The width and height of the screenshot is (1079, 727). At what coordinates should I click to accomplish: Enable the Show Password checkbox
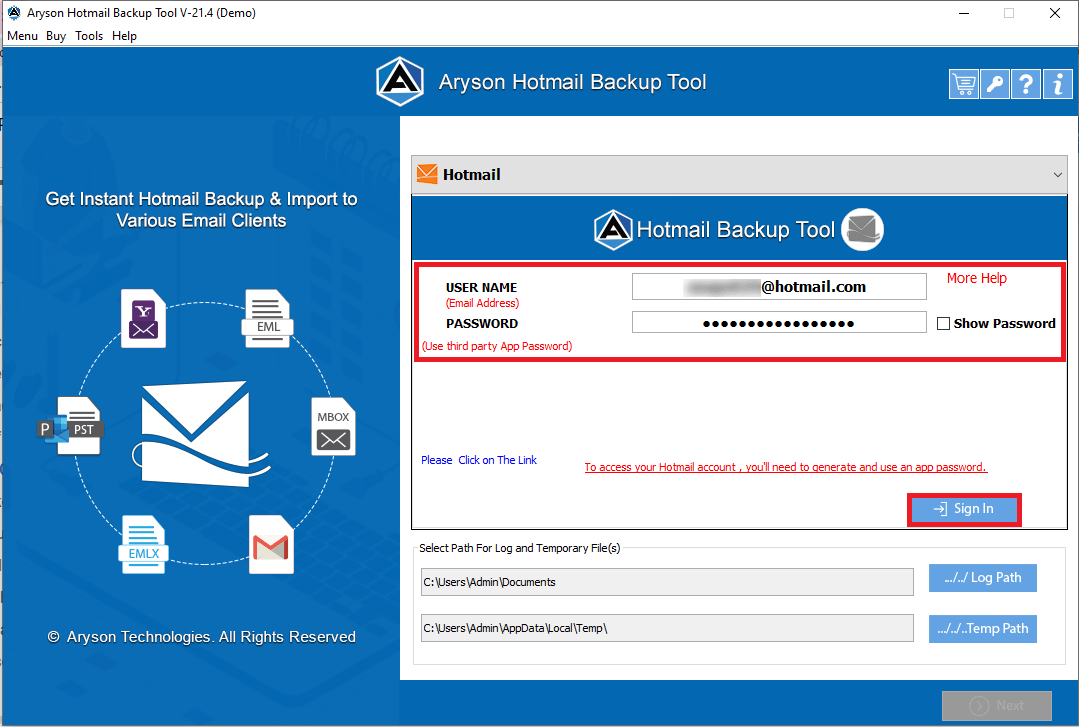(x=943, y=324)
